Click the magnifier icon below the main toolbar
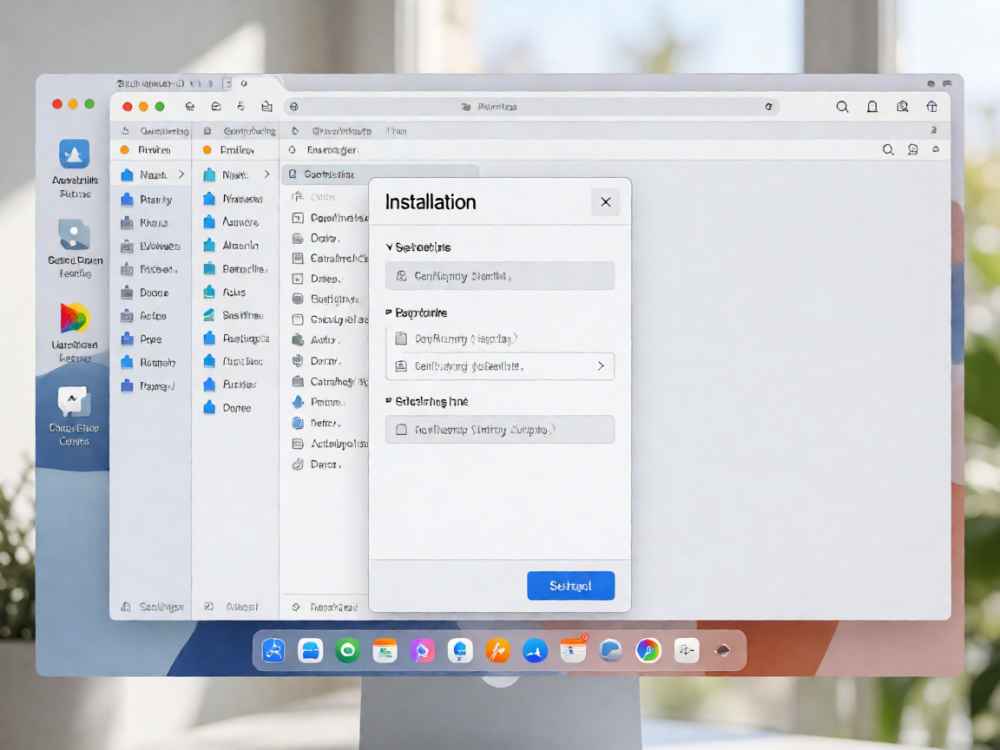1000x750 pixels. (888, 150)
